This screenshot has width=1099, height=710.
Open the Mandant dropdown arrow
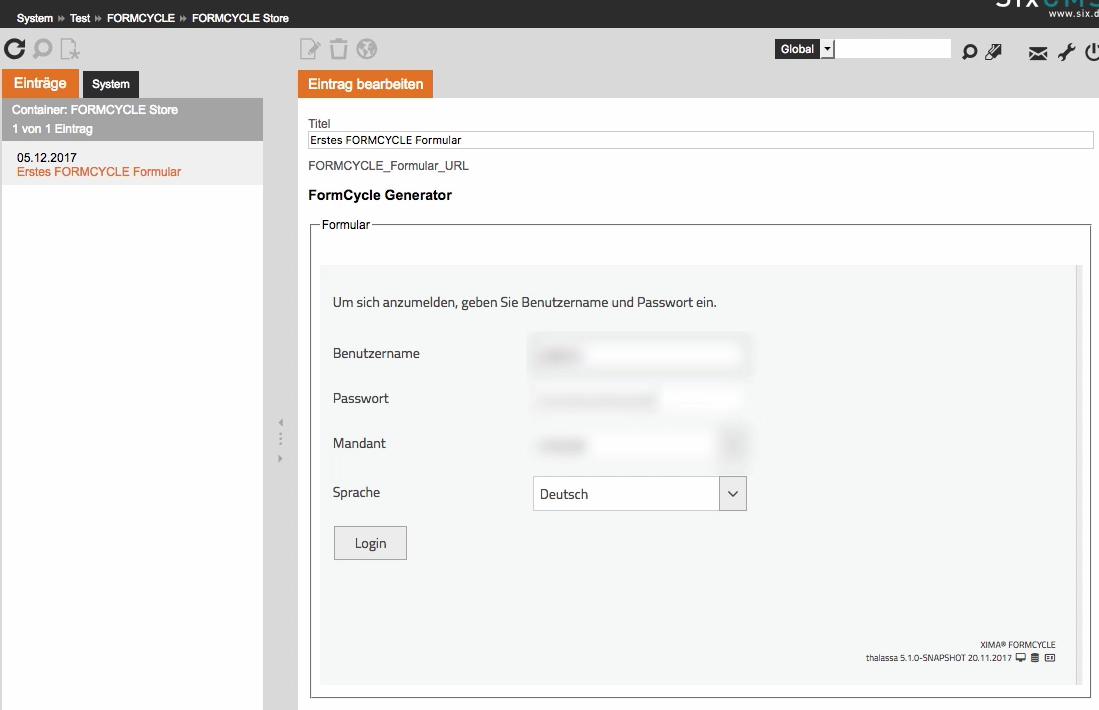(x=733, y=445)
